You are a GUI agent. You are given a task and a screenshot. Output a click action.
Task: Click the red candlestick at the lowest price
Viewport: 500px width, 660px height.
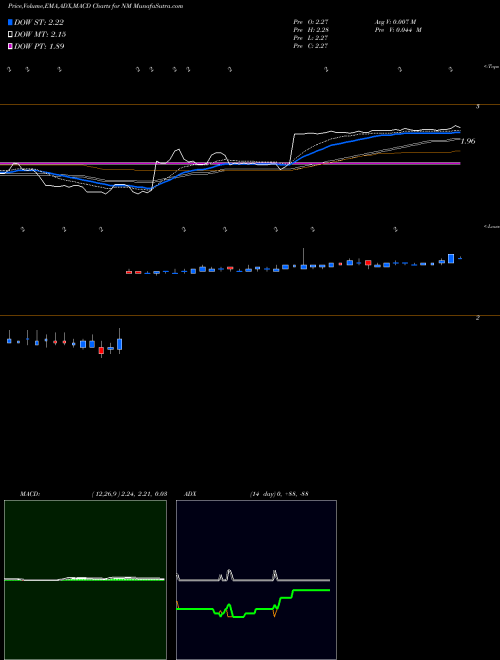tap(101, 350)
